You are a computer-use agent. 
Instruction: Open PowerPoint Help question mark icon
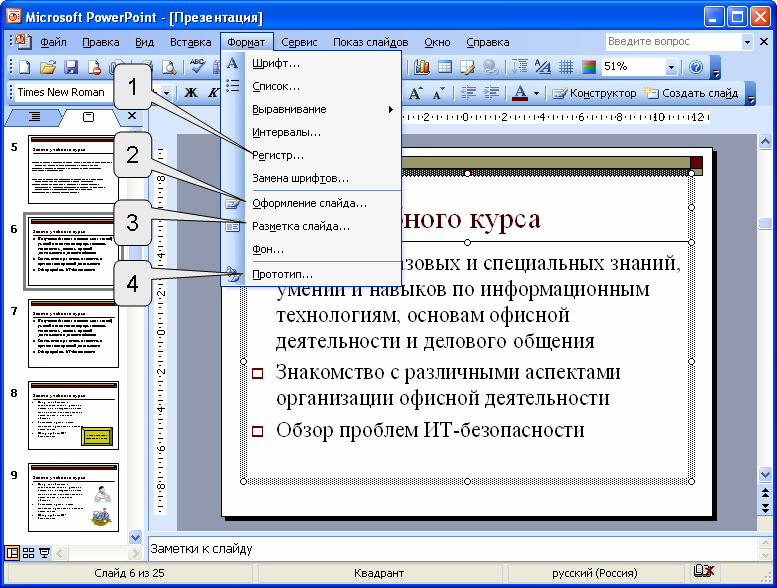696,67
